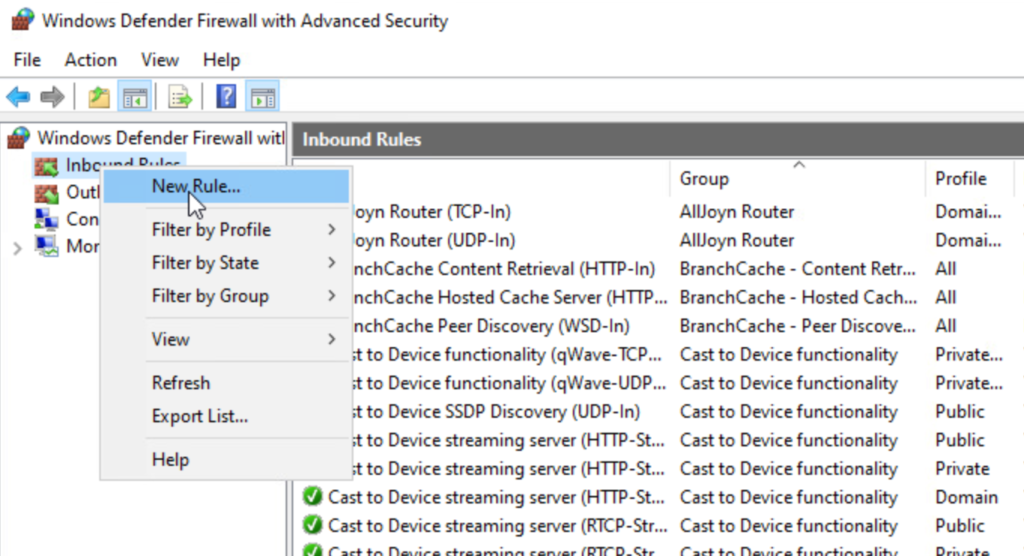
Task: Open the Action menu in the menu bar
Action: click(91, 60)
